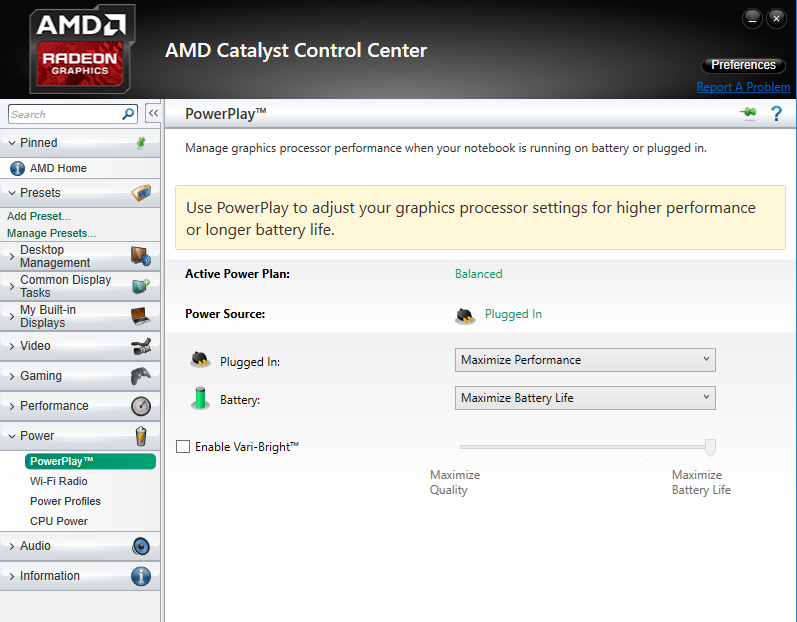This screenshot has width=797, height=622.
Task: Expand the Gaming section
Action: point(12,376)
